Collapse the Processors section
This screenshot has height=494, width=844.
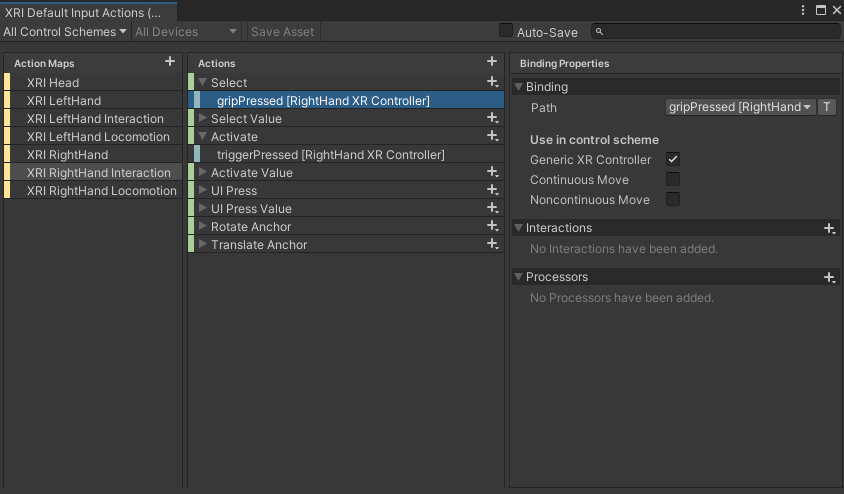coord(518,277)
